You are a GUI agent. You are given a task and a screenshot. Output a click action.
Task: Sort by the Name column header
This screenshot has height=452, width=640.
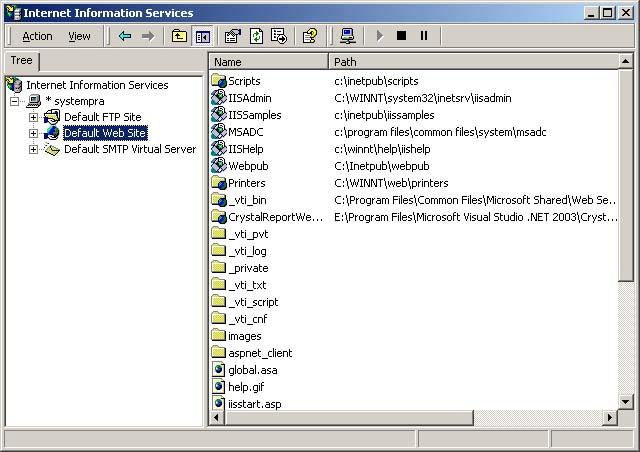pos(269,62)
